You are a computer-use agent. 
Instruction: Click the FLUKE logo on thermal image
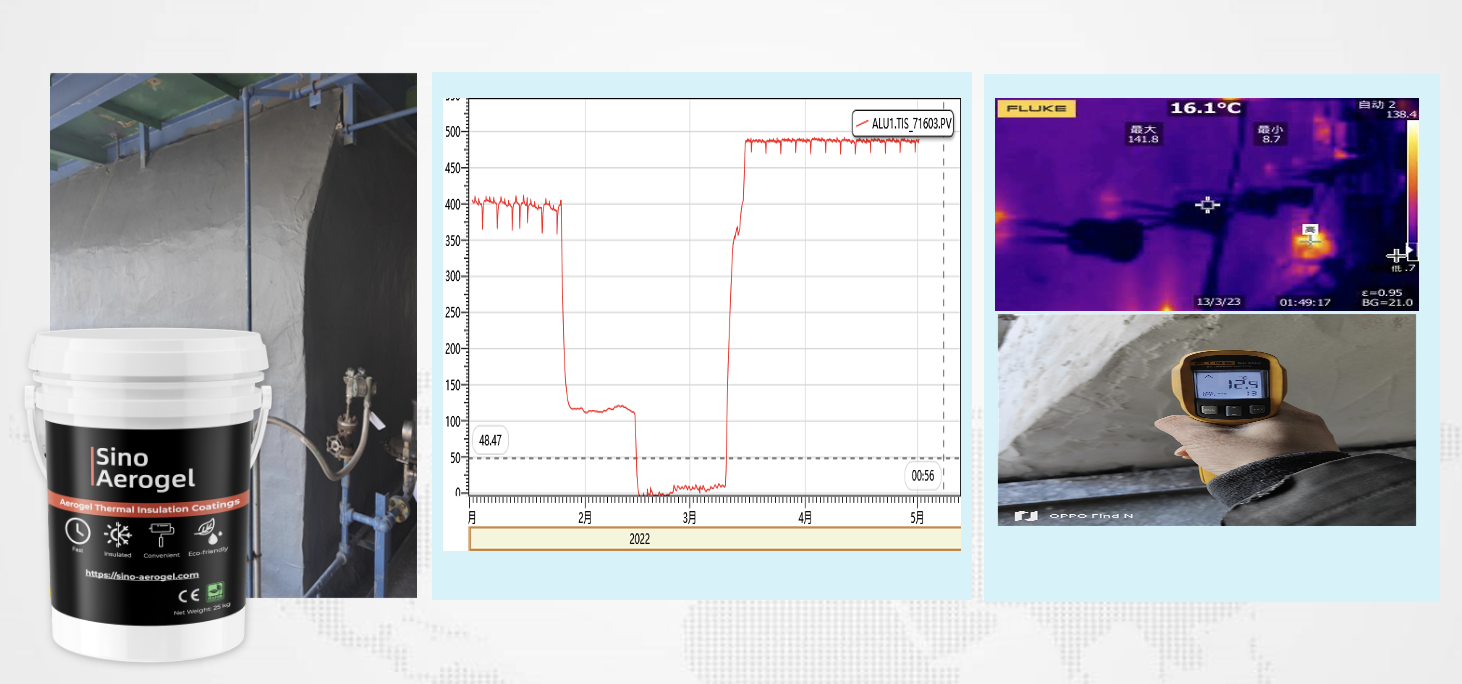click(1036, 108)
